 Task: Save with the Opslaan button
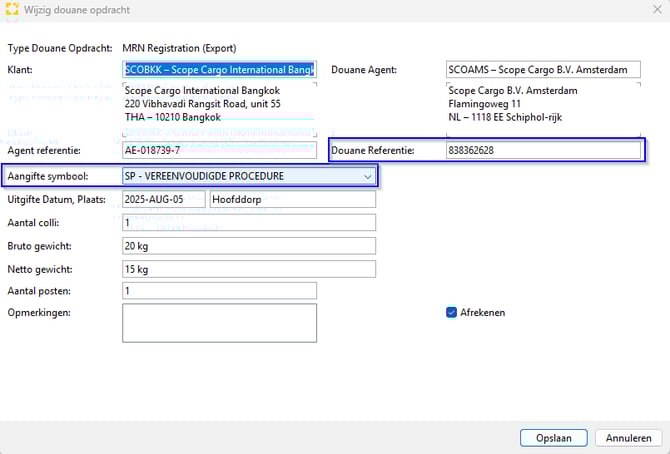[553, 438]
